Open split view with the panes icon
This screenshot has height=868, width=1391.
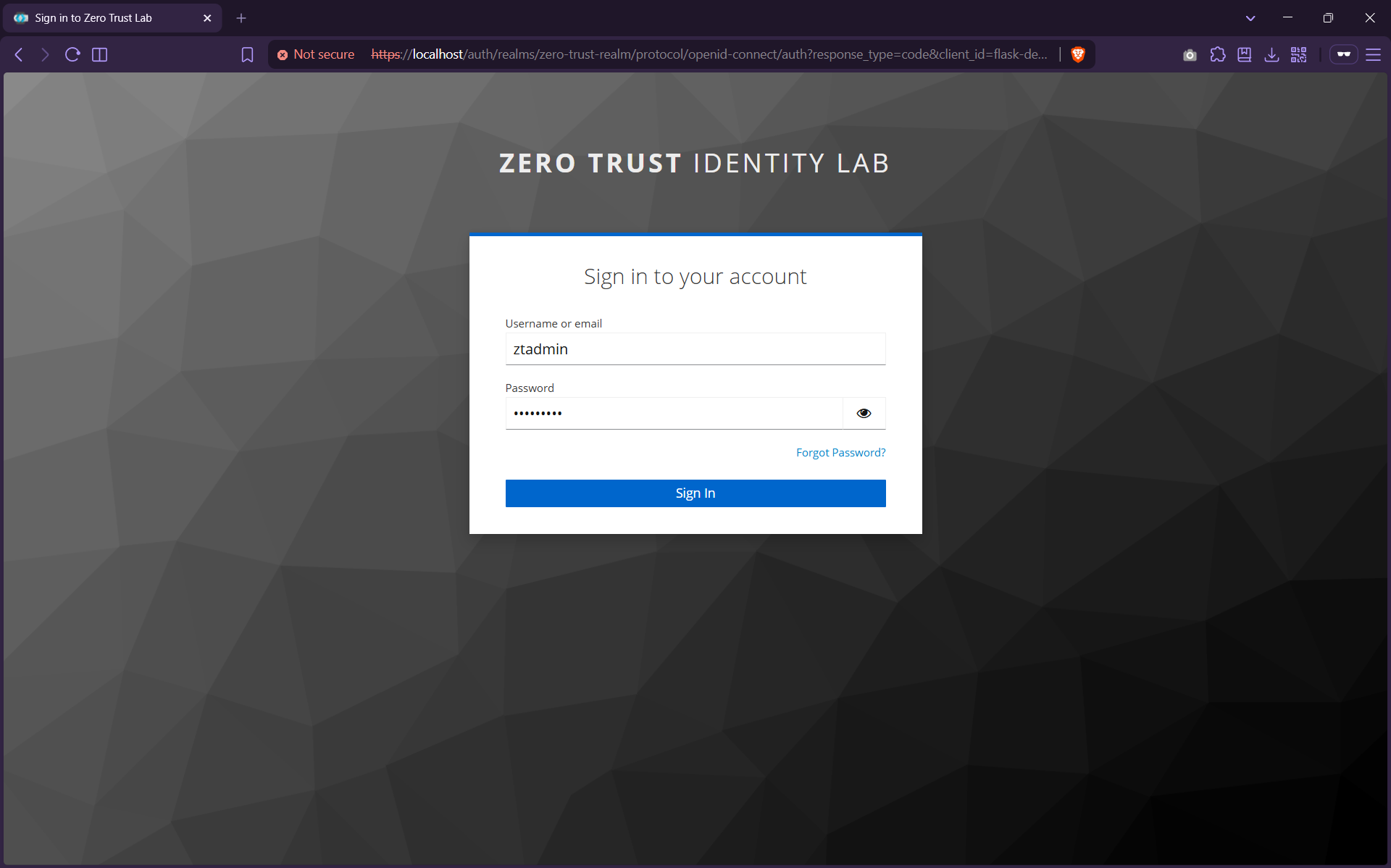tap(99, 54)
